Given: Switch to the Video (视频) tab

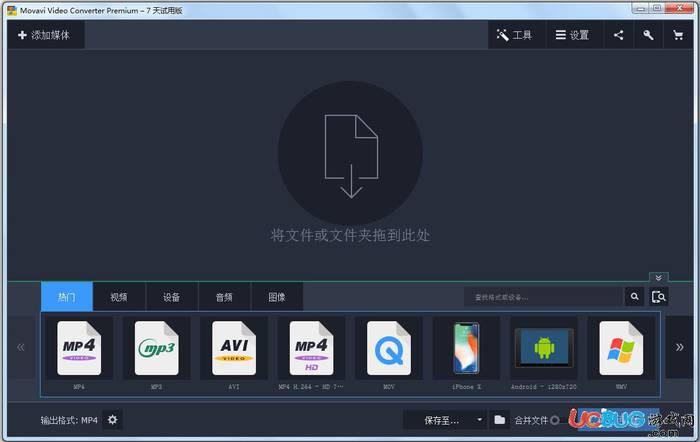Looking at the screenshot, I should tap(119, 297).
